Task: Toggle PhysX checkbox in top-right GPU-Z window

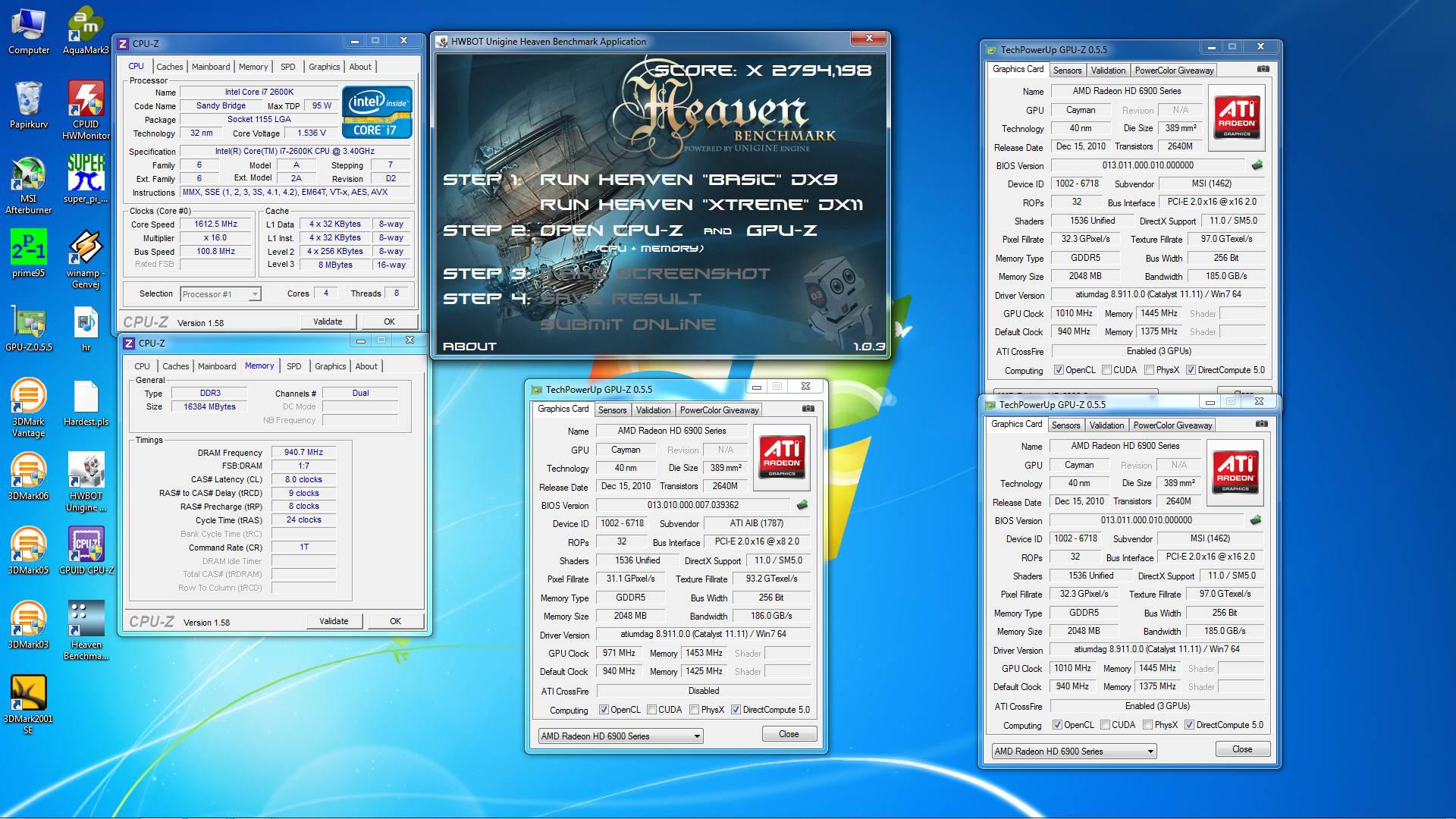Action: tap(1149, 370)
